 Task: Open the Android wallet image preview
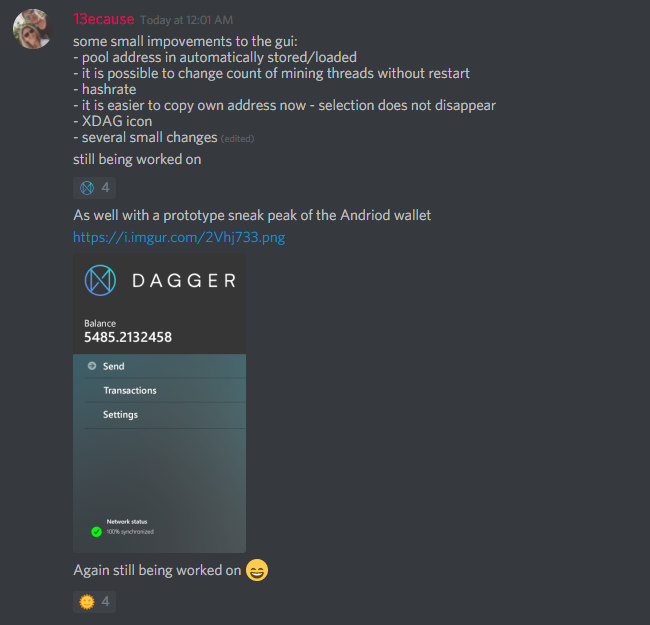[159, 403]
